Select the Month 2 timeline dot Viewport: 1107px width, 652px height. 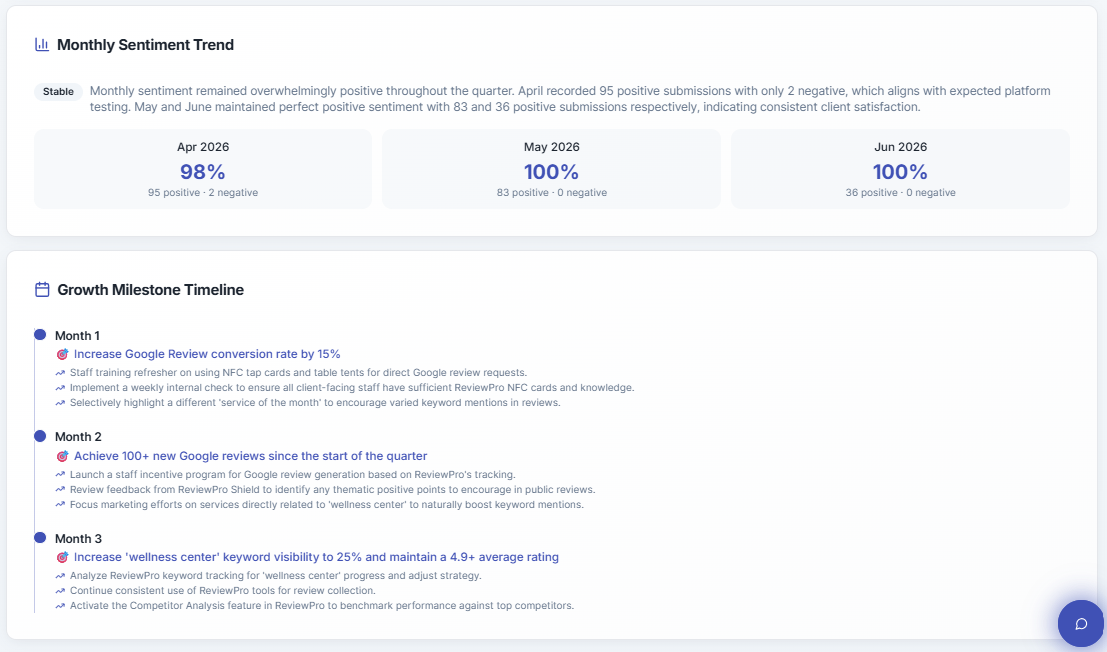[40, 436]
